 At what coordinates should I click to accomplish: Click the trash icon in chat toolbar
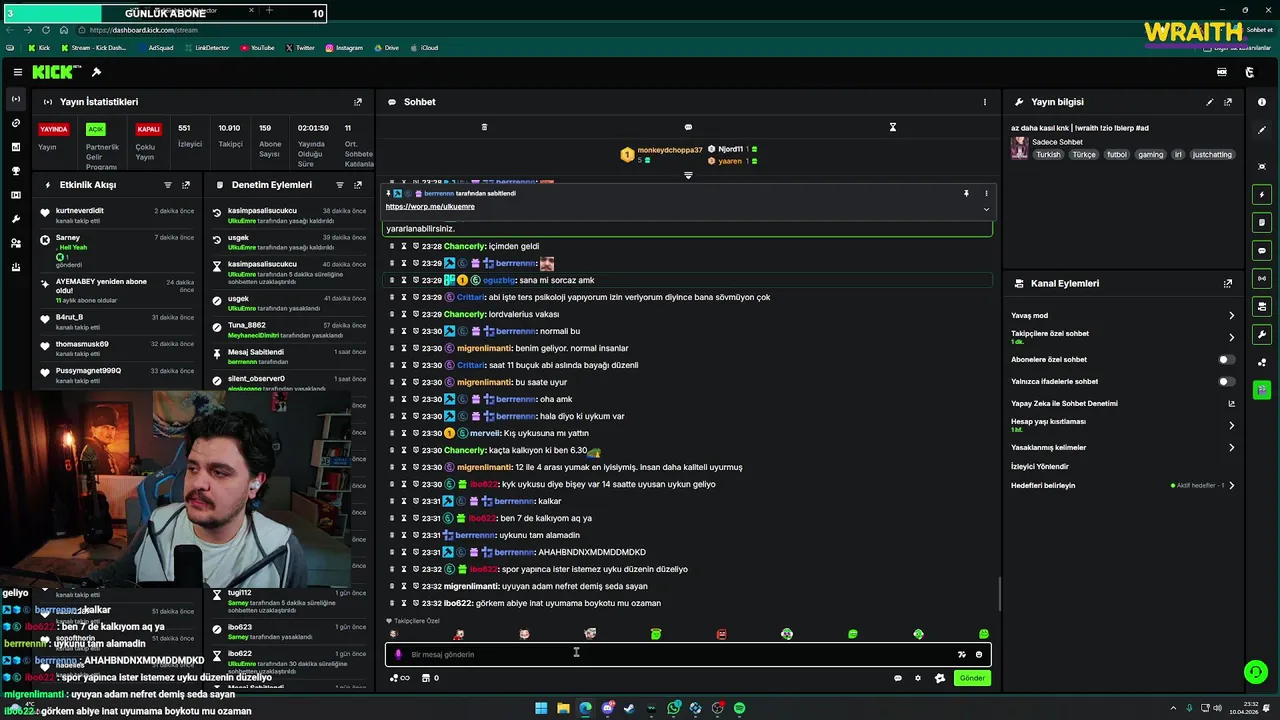[484, 127]
